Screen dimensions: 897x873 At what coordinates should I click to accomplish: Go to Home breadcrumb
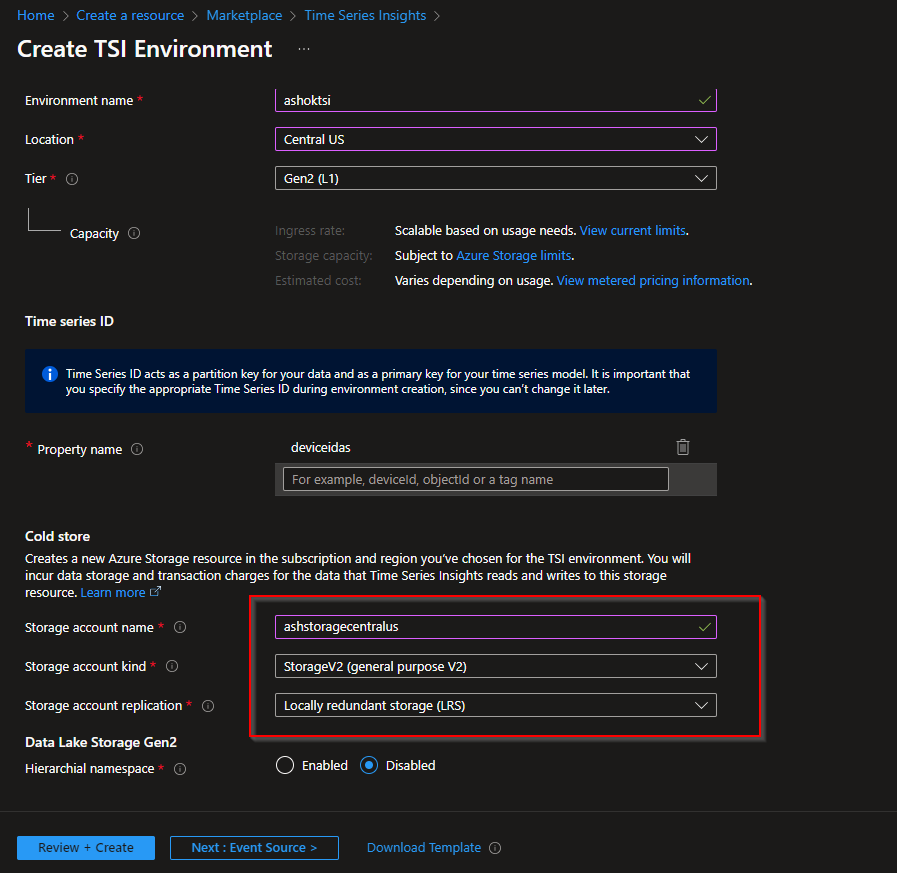tap(35, 15)
